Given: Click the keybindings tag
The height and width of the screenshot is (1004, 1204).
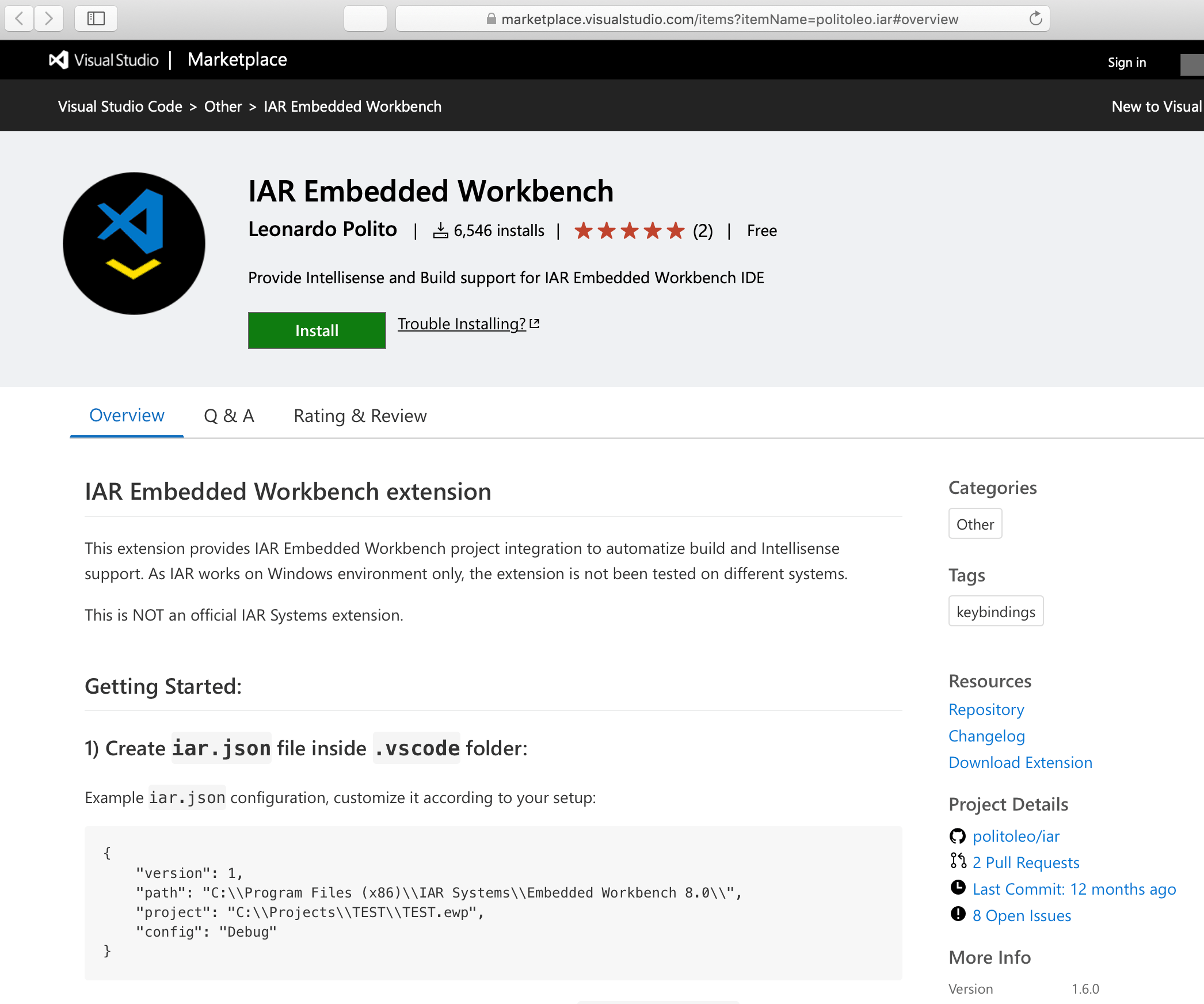Looking at the screenshot, I should tap(996, 611).
